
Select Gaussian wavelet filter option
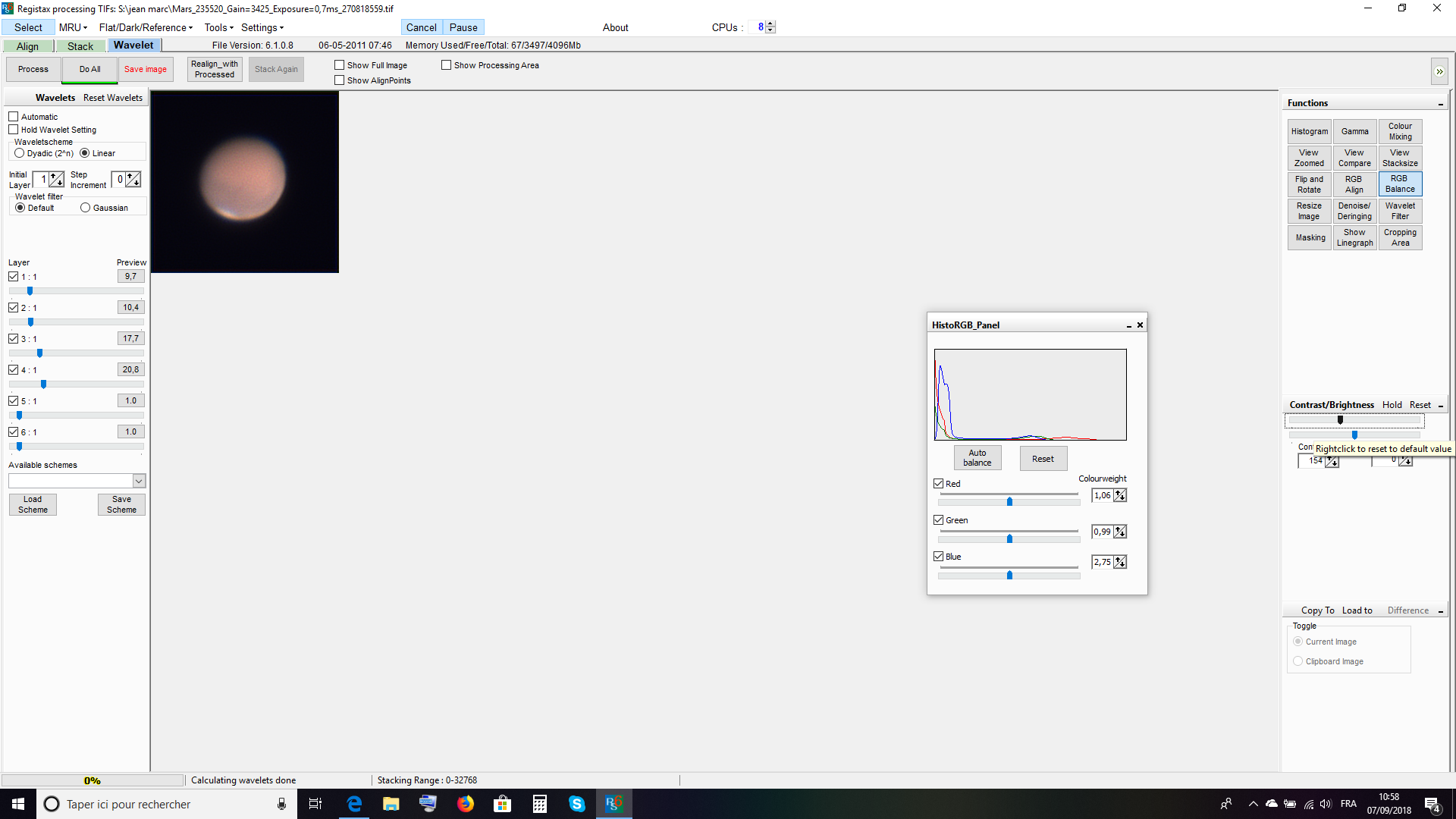[86, 208]
